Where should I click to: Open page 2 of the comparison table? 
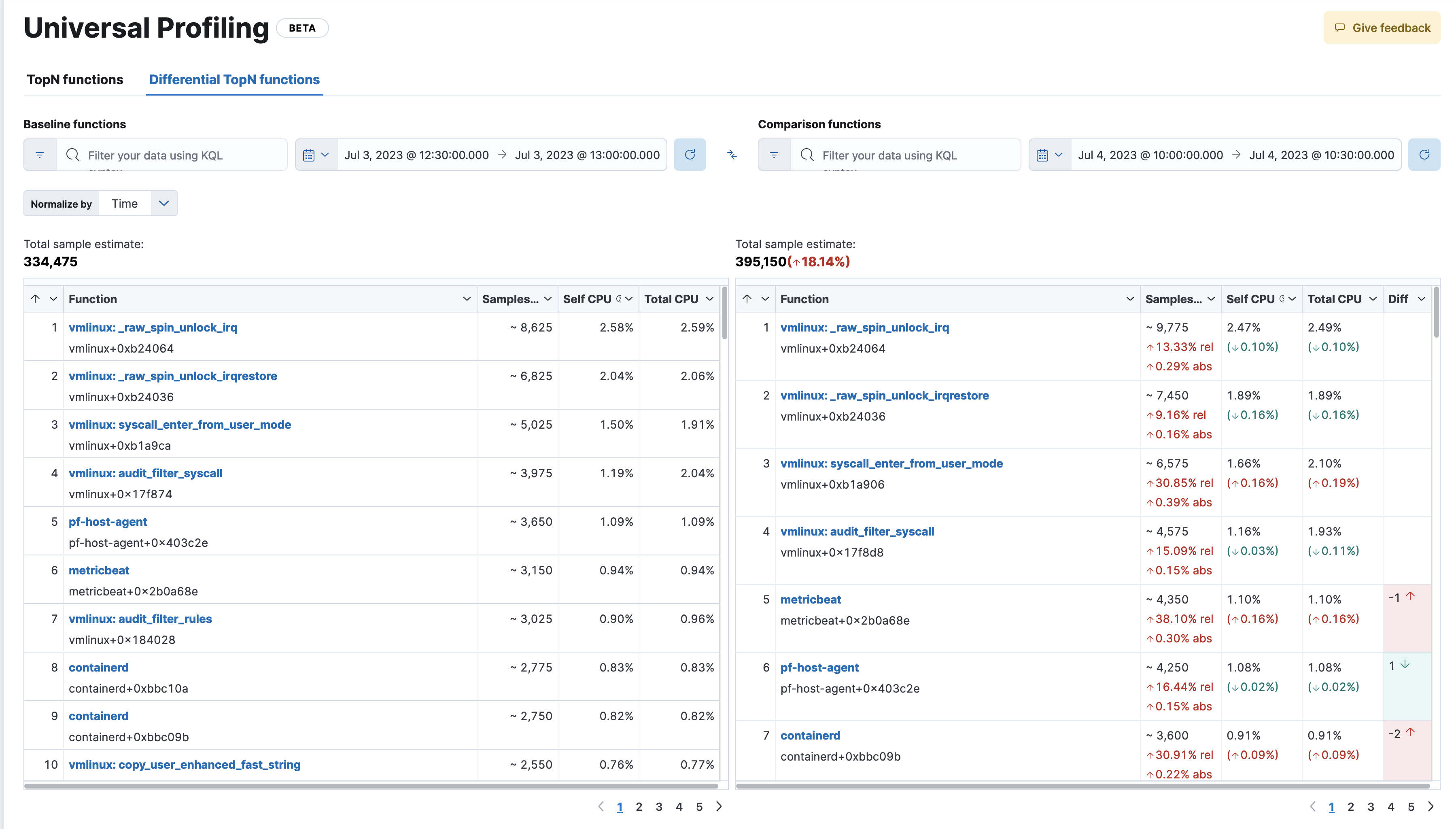(x=1350, y=807)
